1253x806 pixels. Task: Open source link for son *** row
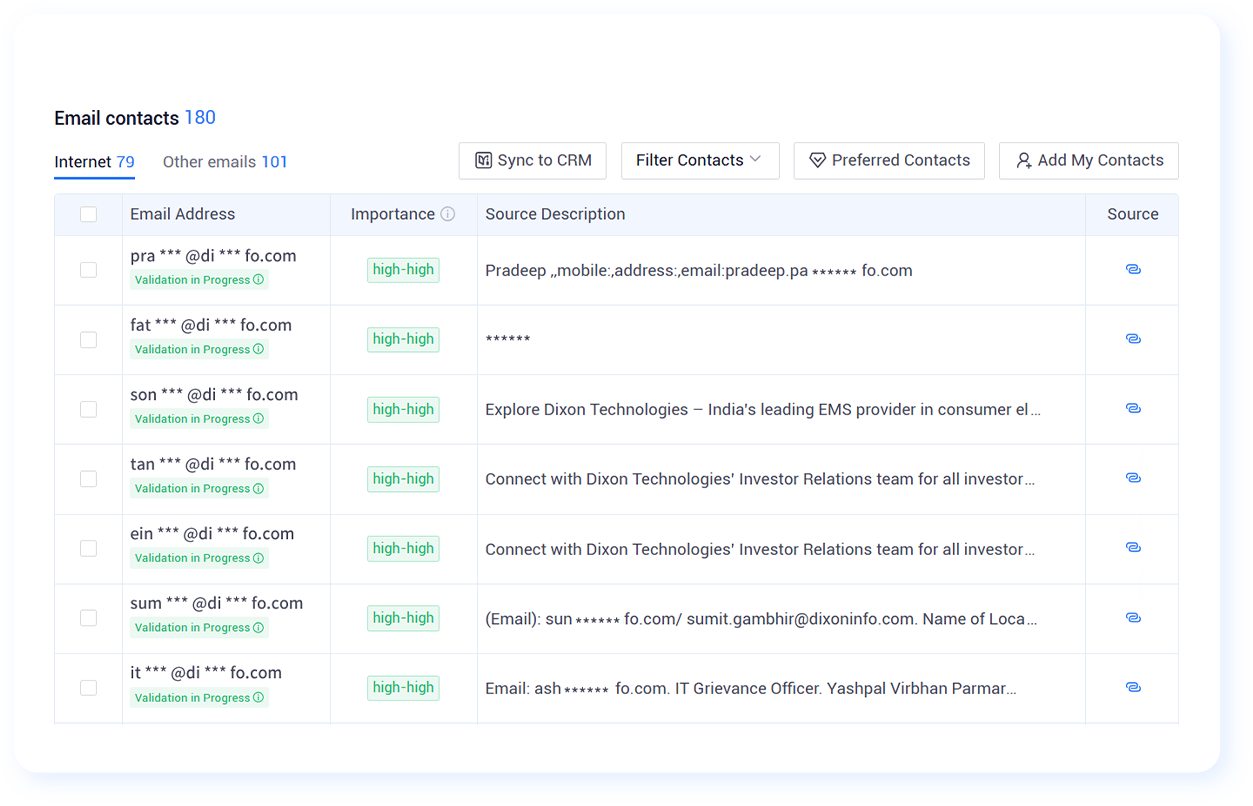1132,409
